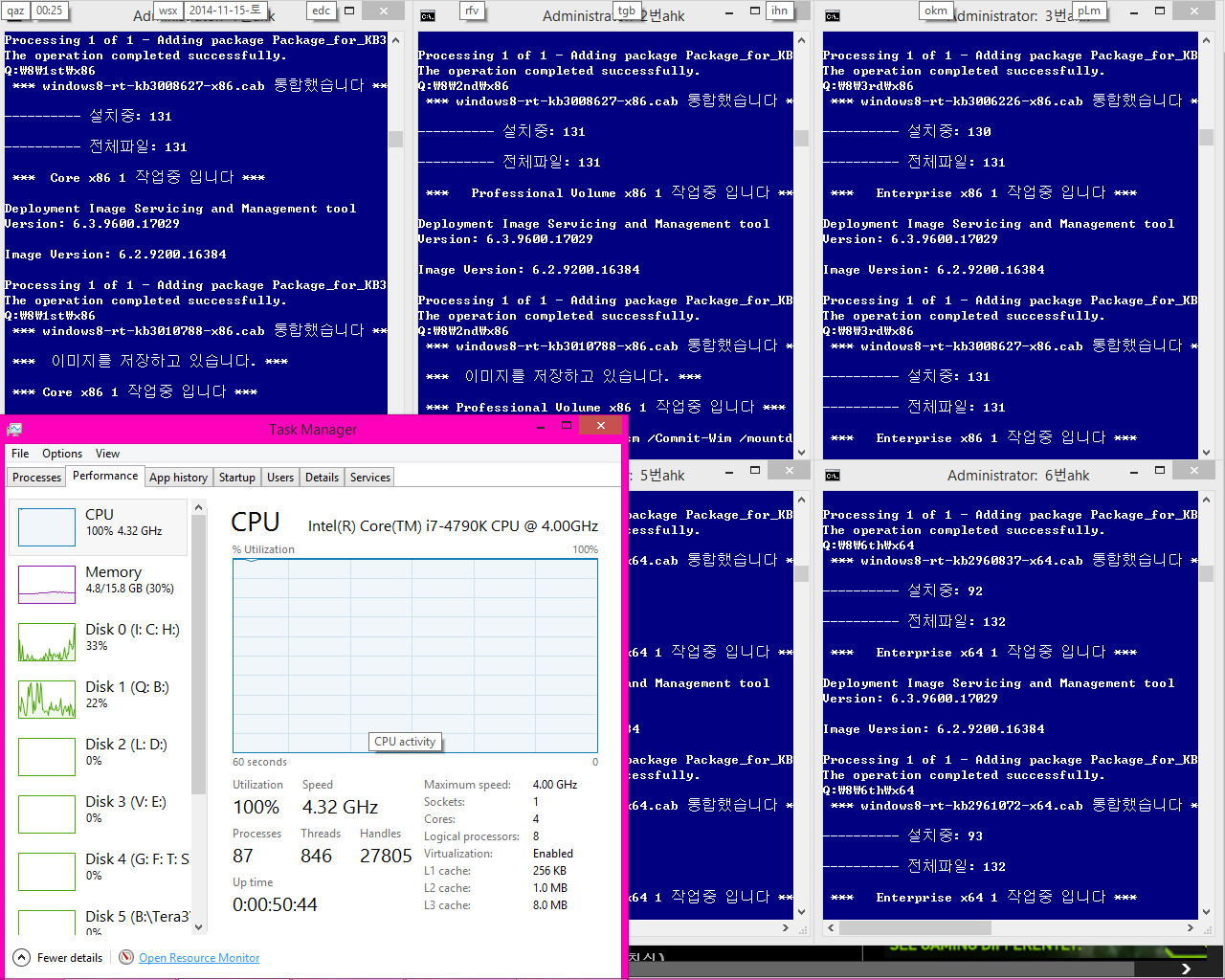Click the Task Manager sidebar scrollbar thumb
This screenshot has height=980, width=1225.
[199, 655]
